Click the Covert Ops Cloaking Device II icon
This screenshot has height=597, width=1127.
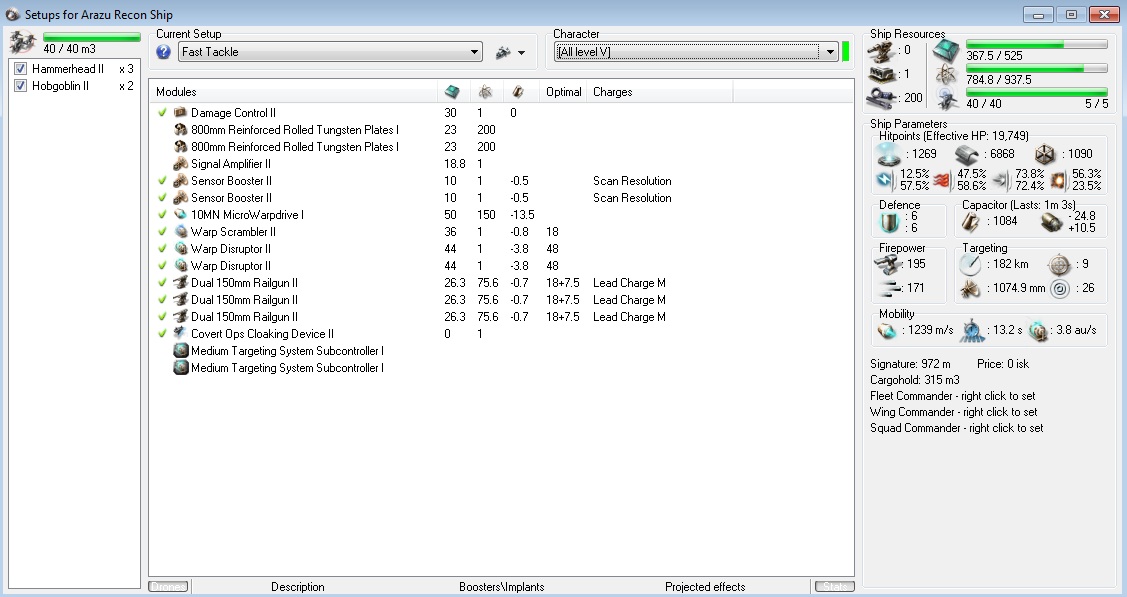[180, 334]
